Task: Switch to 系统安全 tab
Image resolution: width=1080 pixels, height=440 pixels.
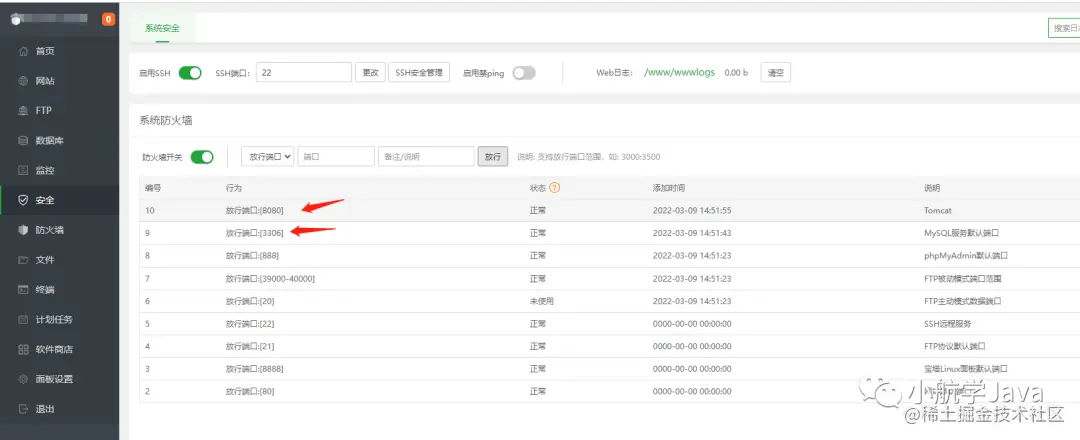Action: tap(163, 28)
